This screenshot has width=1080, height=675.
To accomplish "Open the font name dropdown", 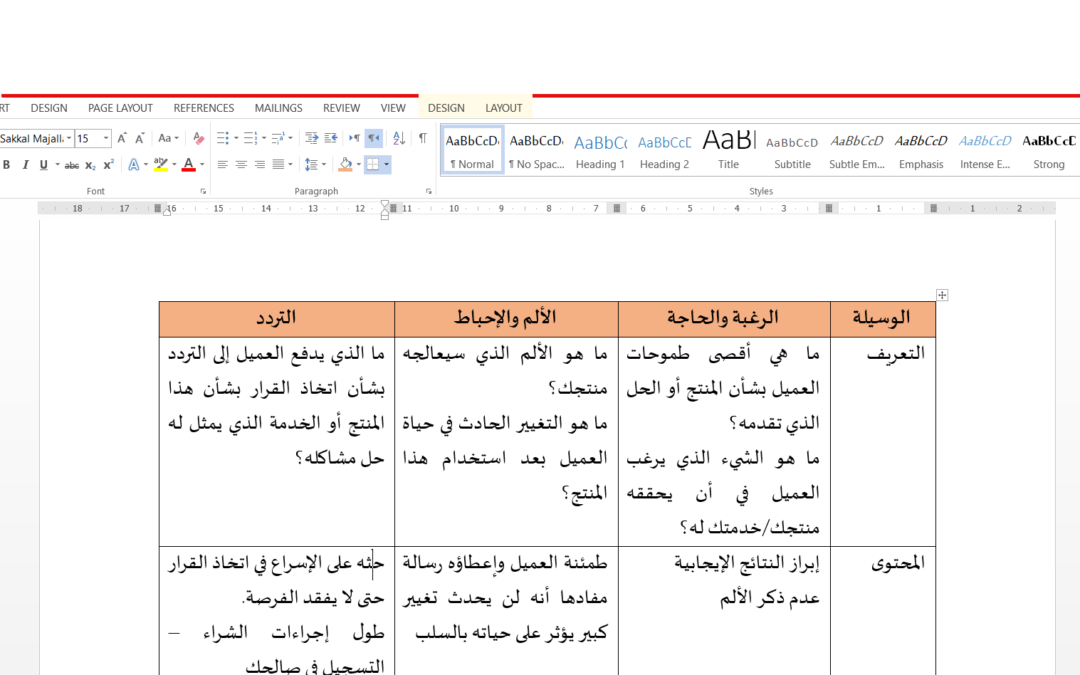I will tap(68, 139).
